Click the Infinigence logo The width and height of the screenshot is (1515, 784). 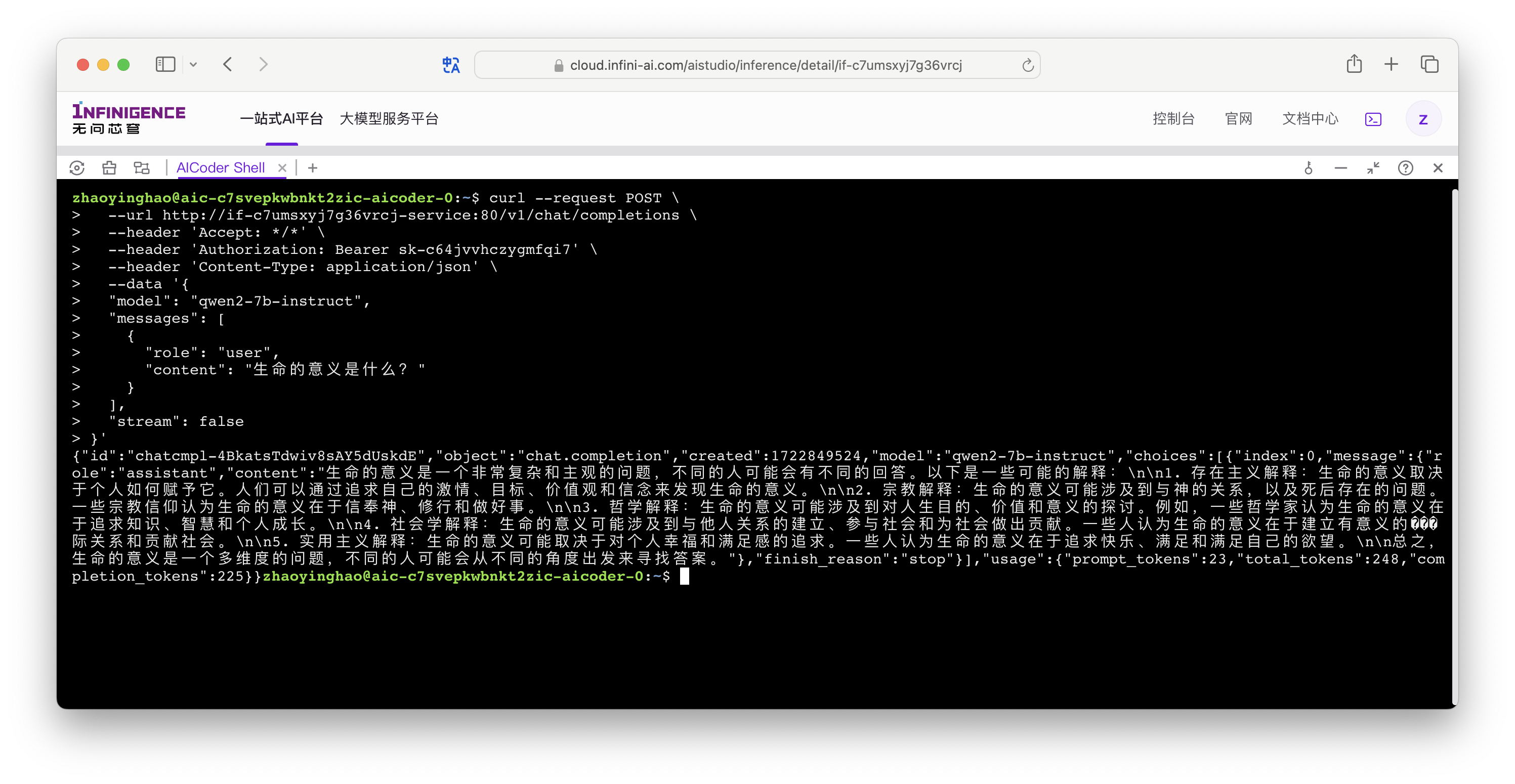click(128, 118)
